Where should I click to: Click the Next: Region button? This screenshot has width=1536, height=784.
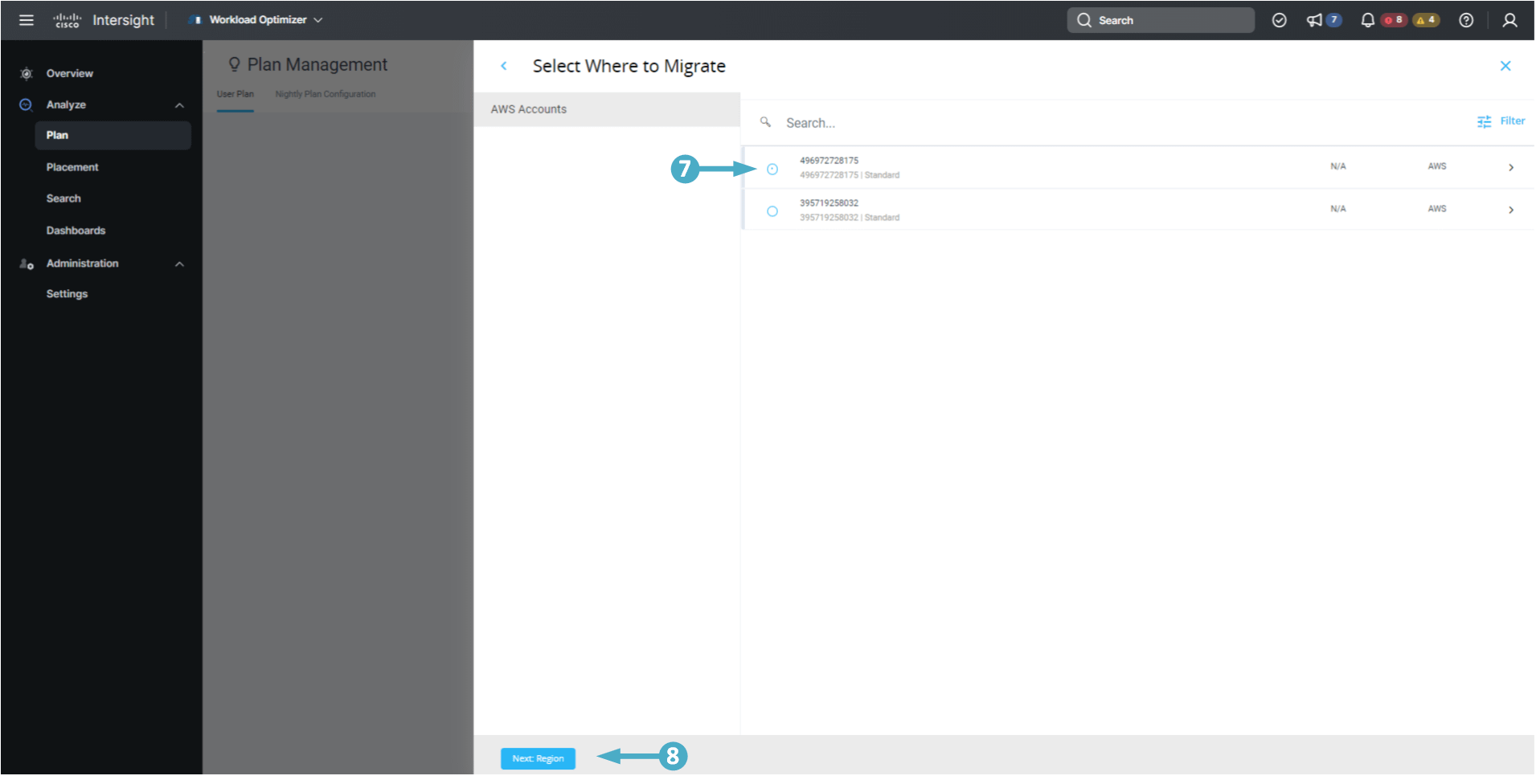click(x=538, y=758)
